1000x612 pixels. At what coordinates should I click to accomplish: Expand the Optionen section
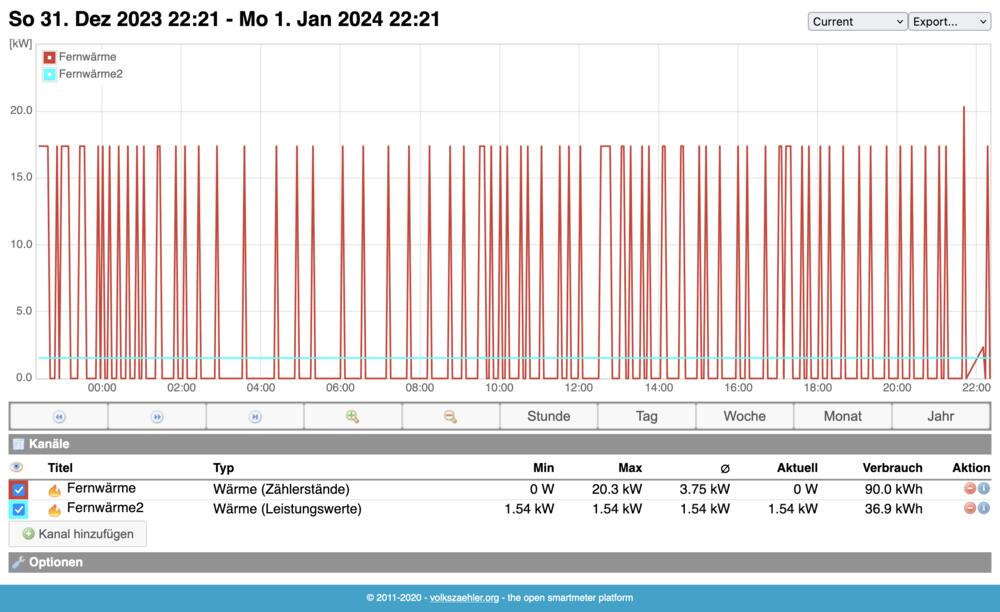(55, 562)
